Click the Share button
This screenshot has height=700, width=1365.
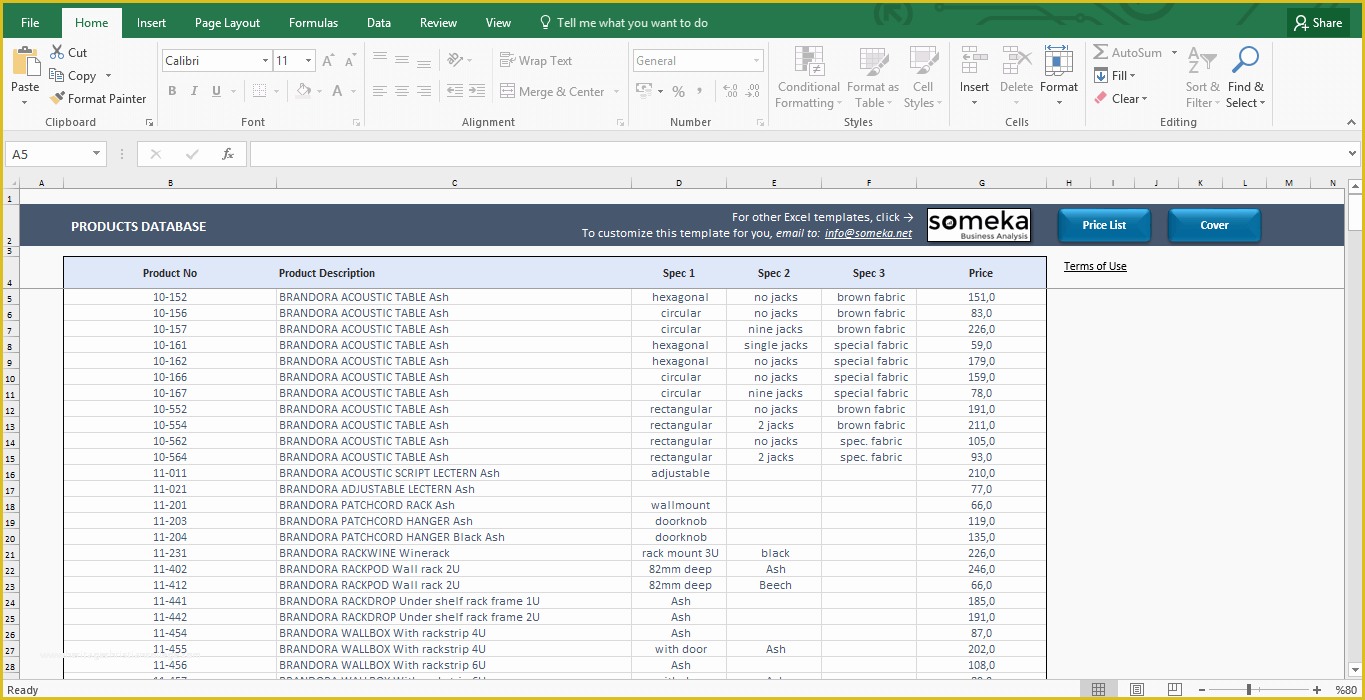[x=1317, y=22]
